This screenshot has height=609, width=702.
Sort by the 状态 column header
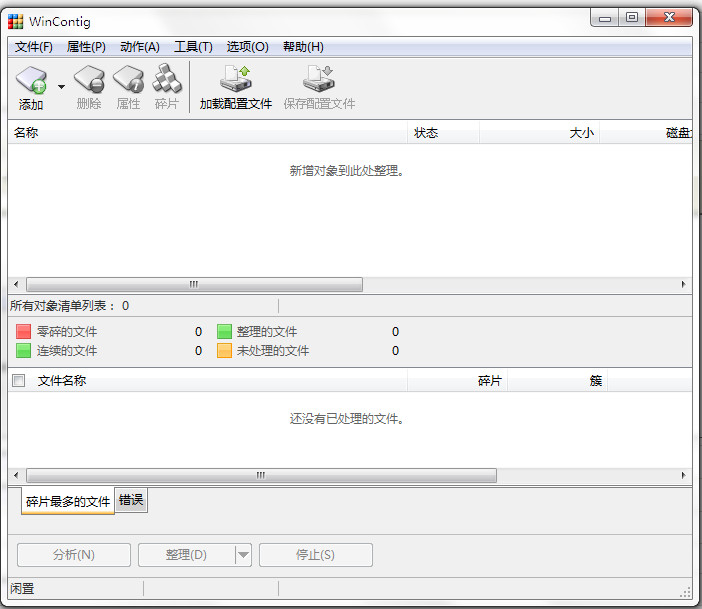point(443,133)
